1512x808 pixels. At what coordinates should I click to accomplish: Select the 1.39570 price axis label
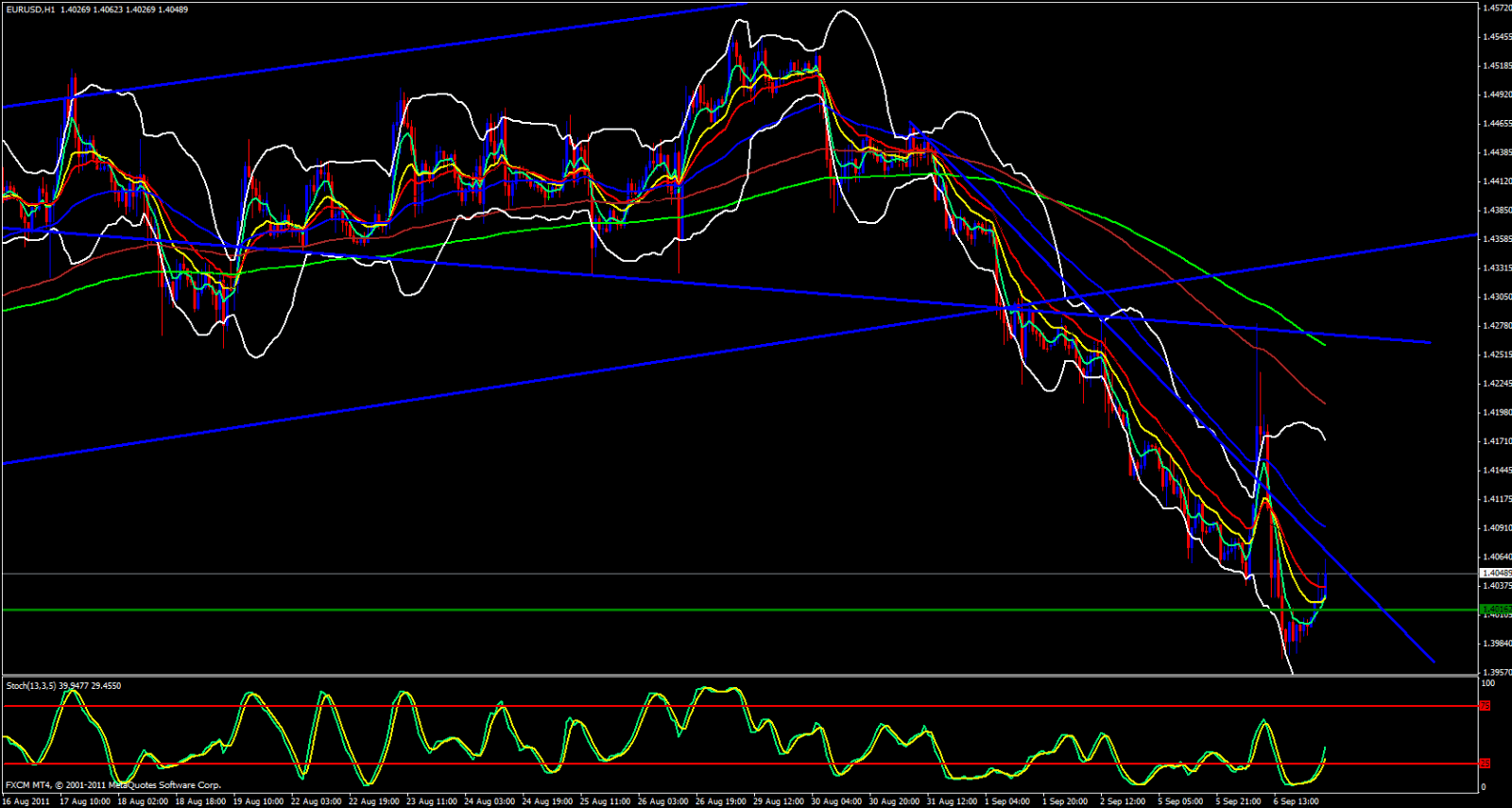pos(1496,672)
